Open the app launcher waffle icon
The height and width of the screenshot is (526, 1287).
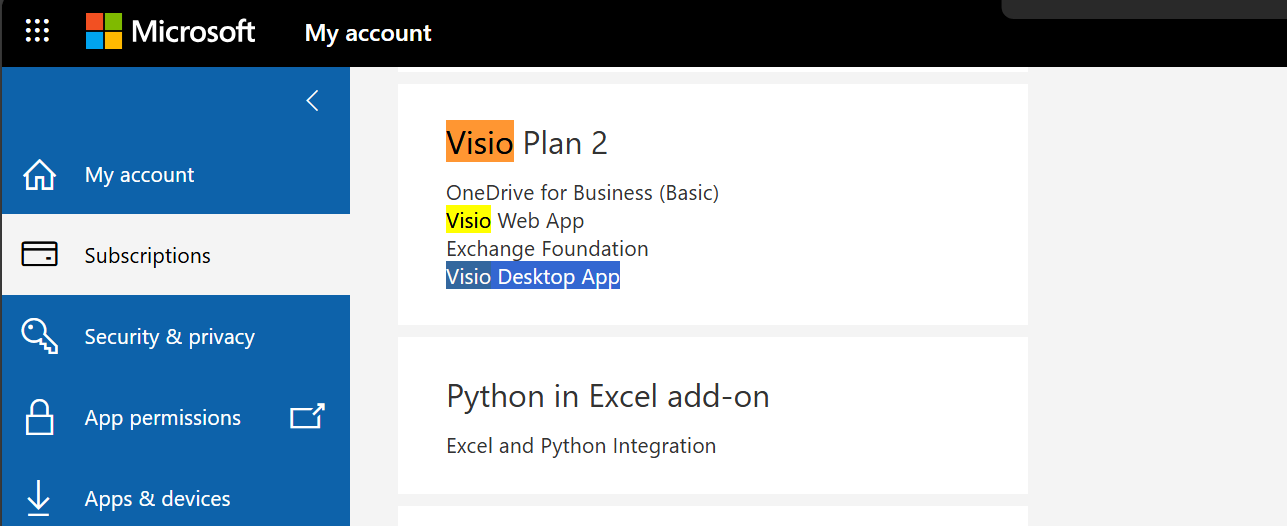(x=37, y=32)
